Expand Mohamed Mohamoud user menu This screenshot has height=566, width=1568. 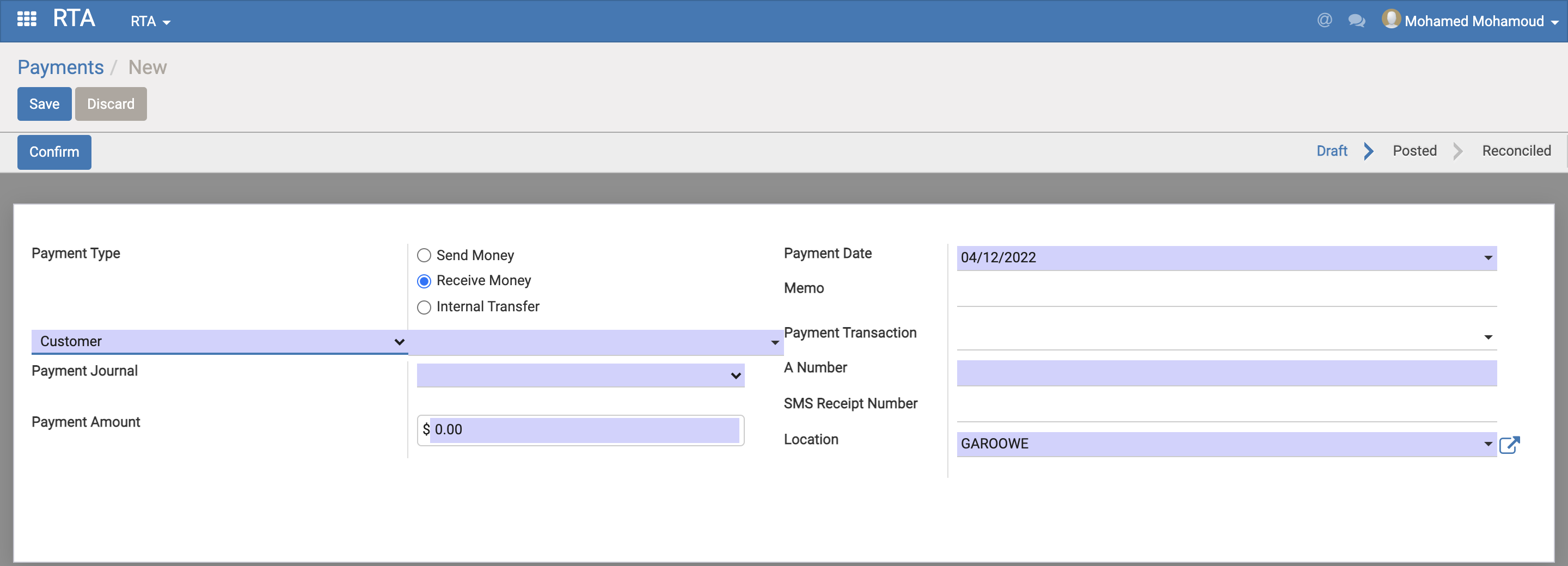click(1481, 21)
